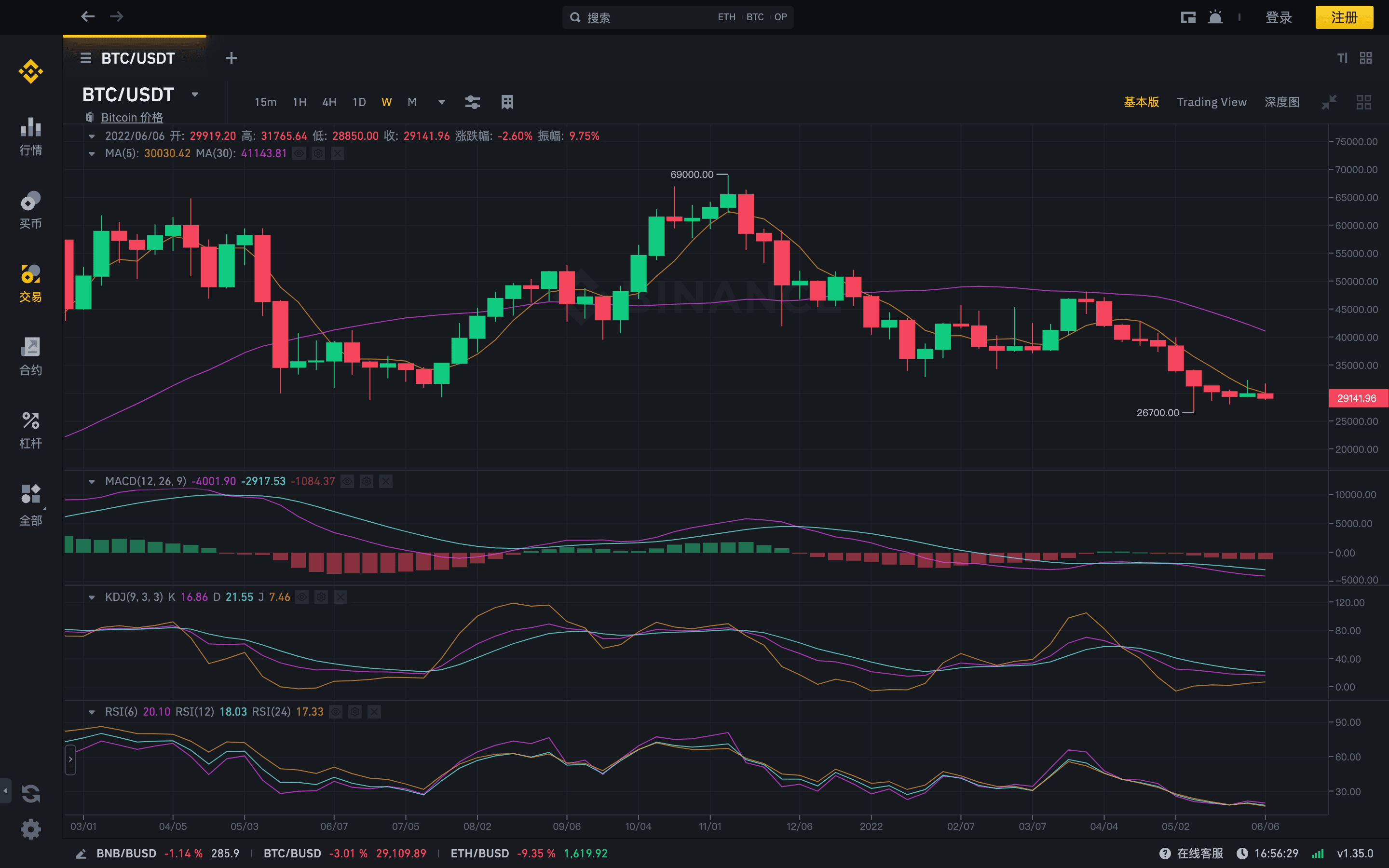Toggle MACD visibility eye icon
Screen dimensions: 1389x868
pyautogui.click(x=347, y=481)
